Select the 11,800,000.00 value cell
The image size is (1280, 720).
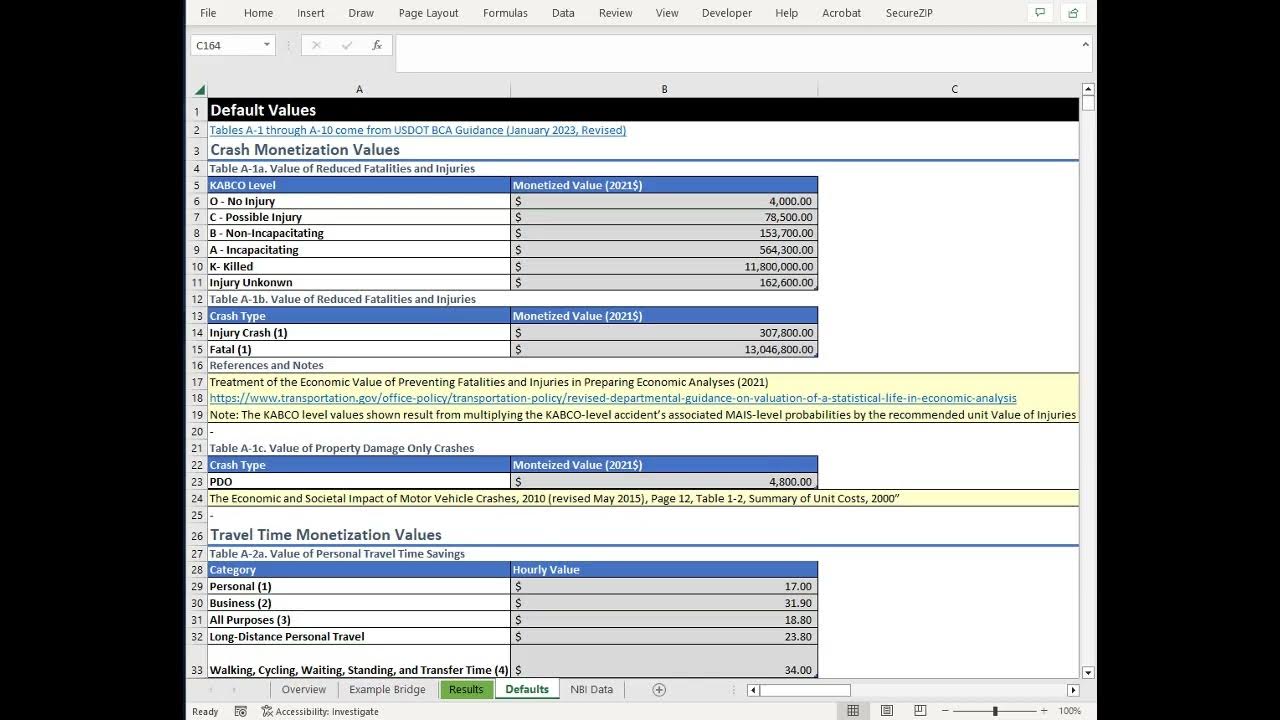point(664,266)
